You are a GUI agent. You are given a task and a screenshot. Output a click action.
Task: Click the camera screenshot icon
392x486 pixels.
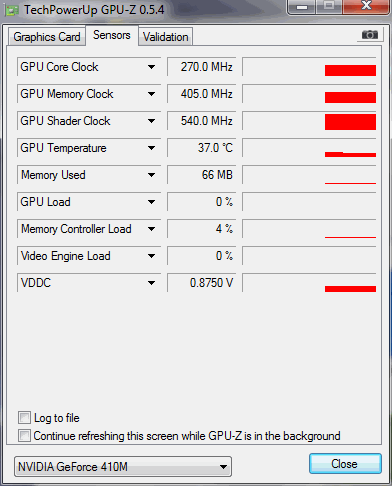(x=369, y=35)
